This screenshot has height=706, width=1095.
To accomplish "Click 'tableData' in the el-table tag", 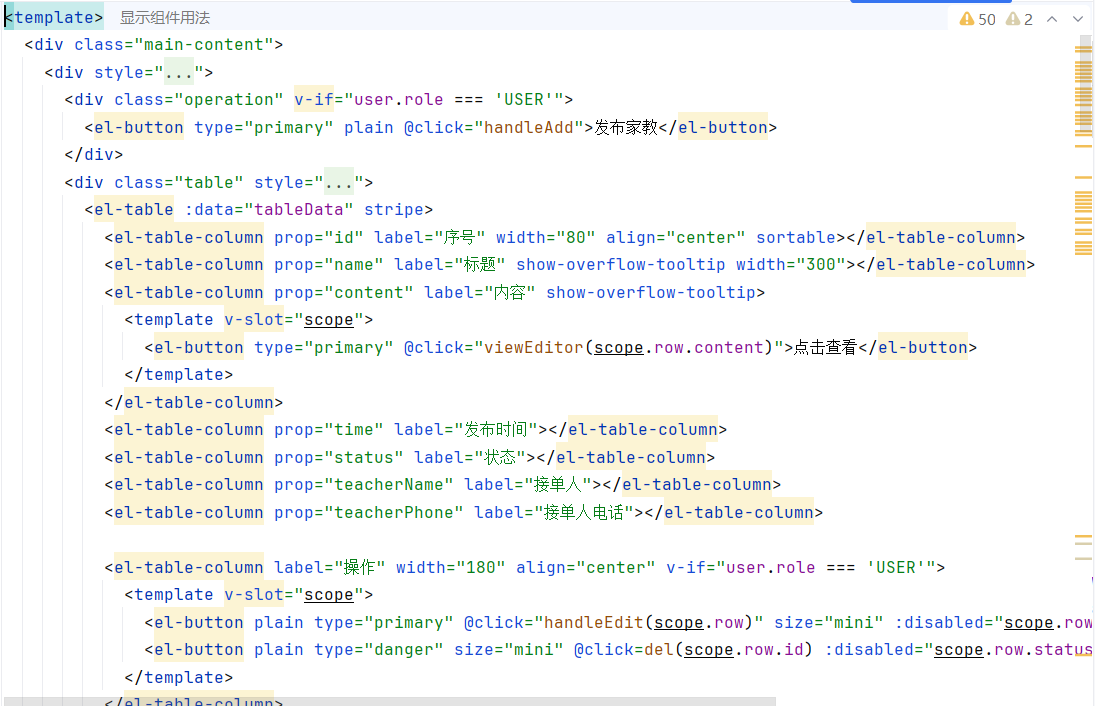I will click(x=299, y=209).
